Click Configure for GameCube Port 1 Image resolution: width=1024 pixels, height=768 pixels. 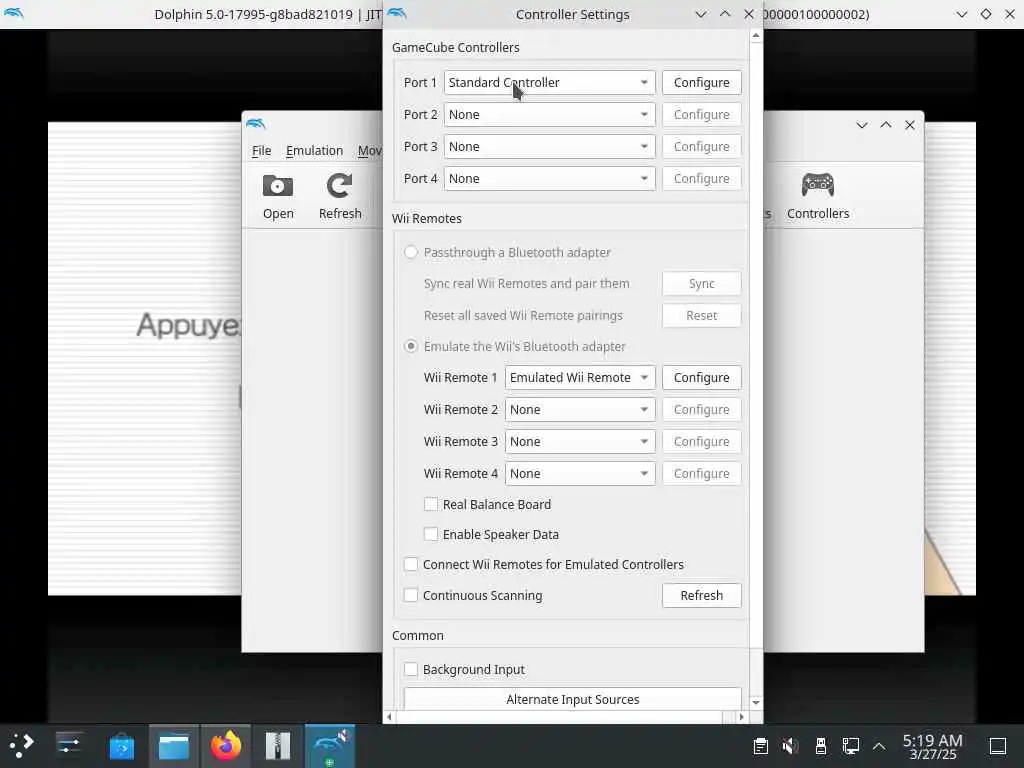pos(701,82)
